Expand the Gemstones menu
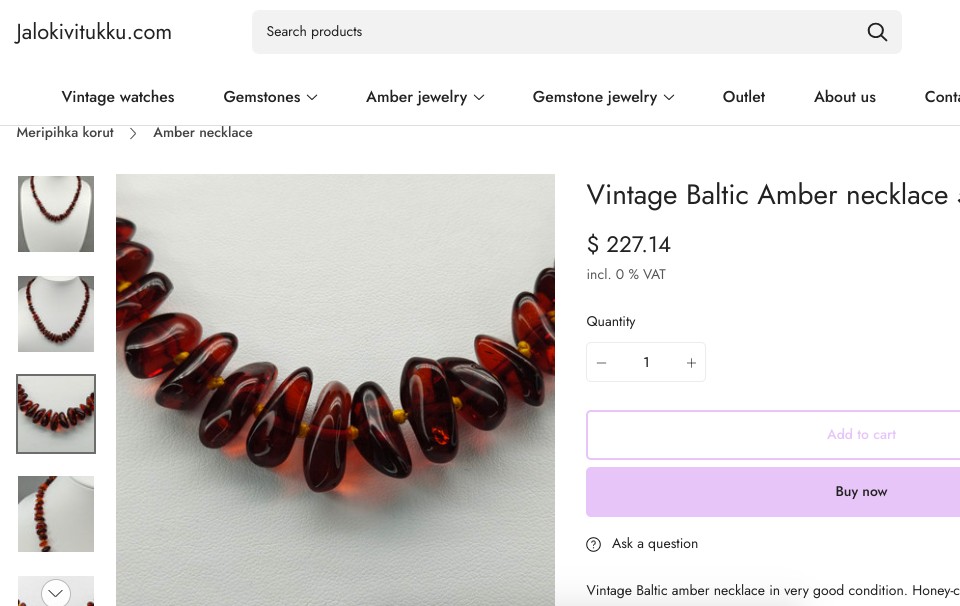Viewport: 960px width, 606px height. click(x=270, y=97)
